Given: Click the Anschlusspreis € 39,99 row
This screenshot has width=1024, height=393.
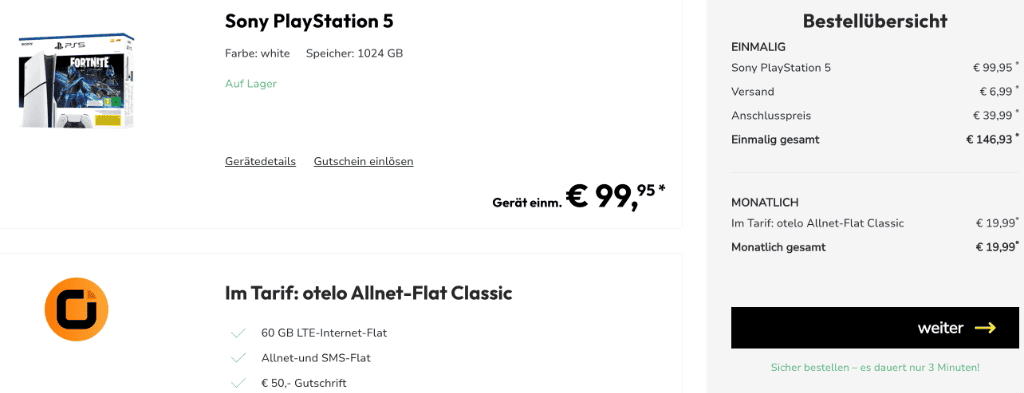Looking at the screenshot, I should [874, 116].
